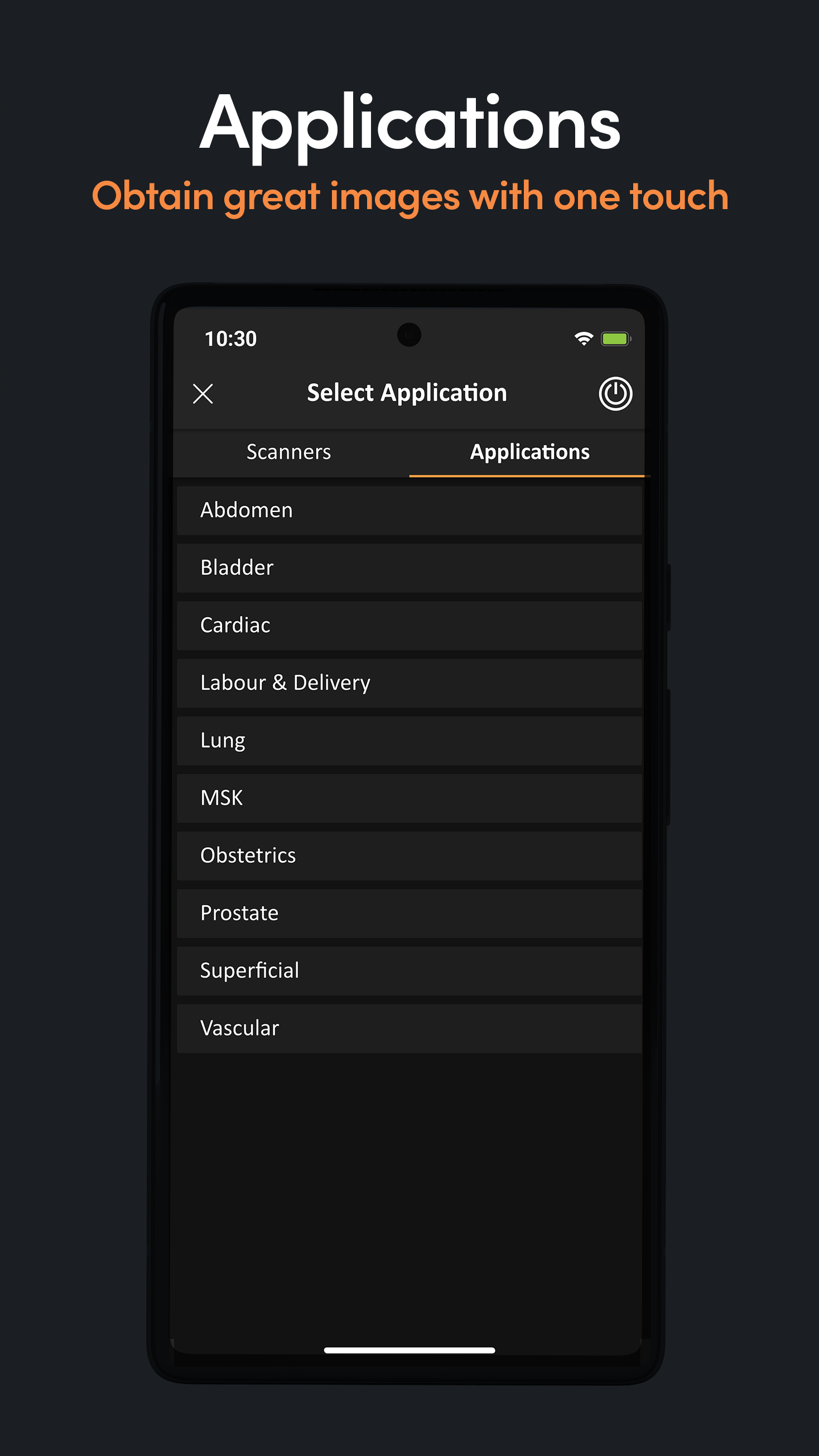Pick Labour & Delivery from list

[409, 683]
